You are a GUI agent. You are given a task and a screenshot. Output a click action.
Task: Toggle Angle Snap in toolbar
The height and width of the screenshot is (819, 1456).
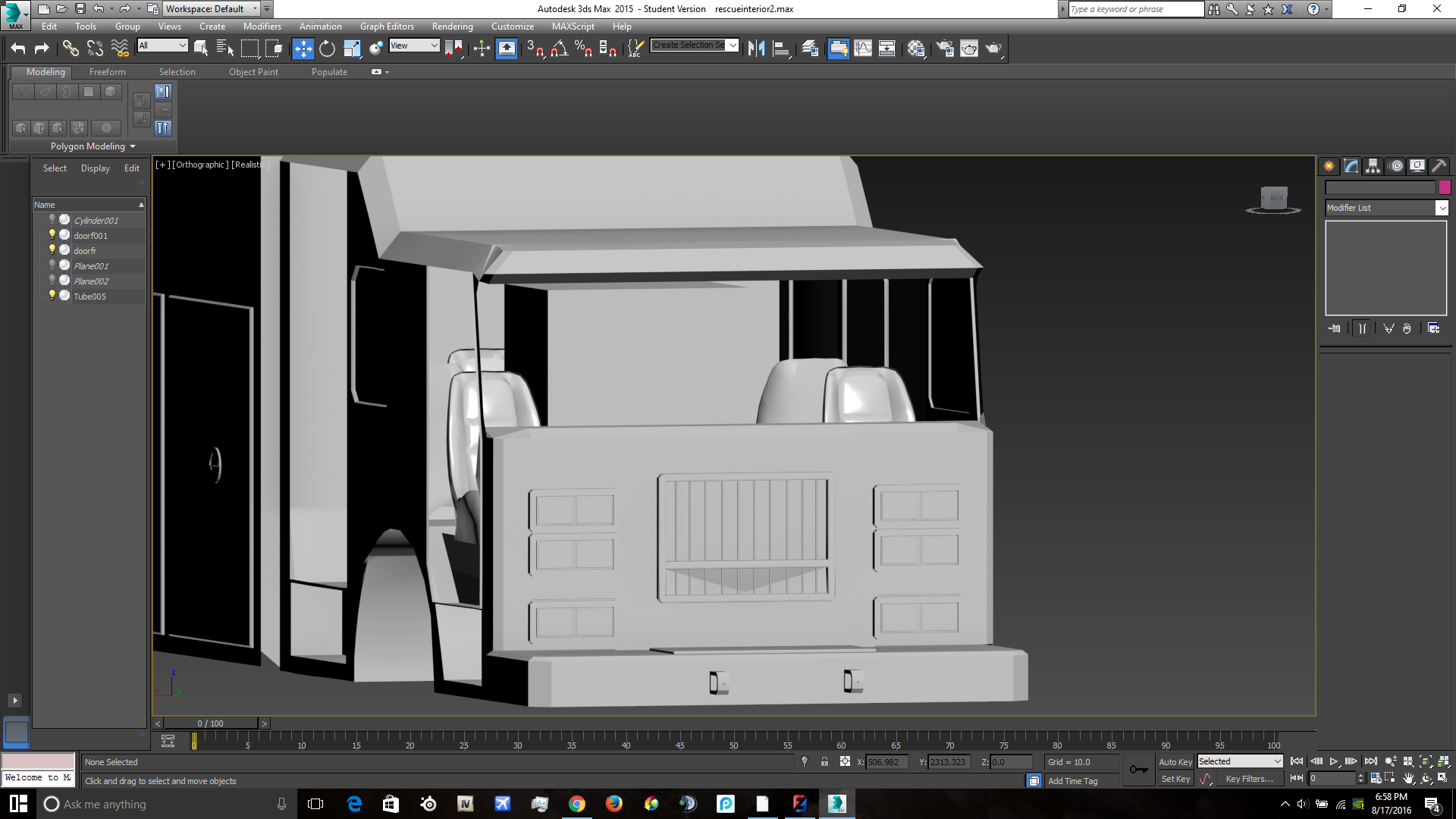(560, 49)
